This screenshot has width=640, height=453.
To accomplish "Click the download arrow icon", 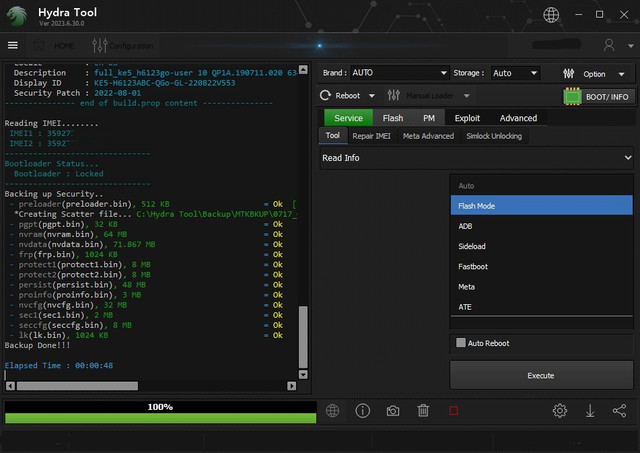I will pos(590,411).
